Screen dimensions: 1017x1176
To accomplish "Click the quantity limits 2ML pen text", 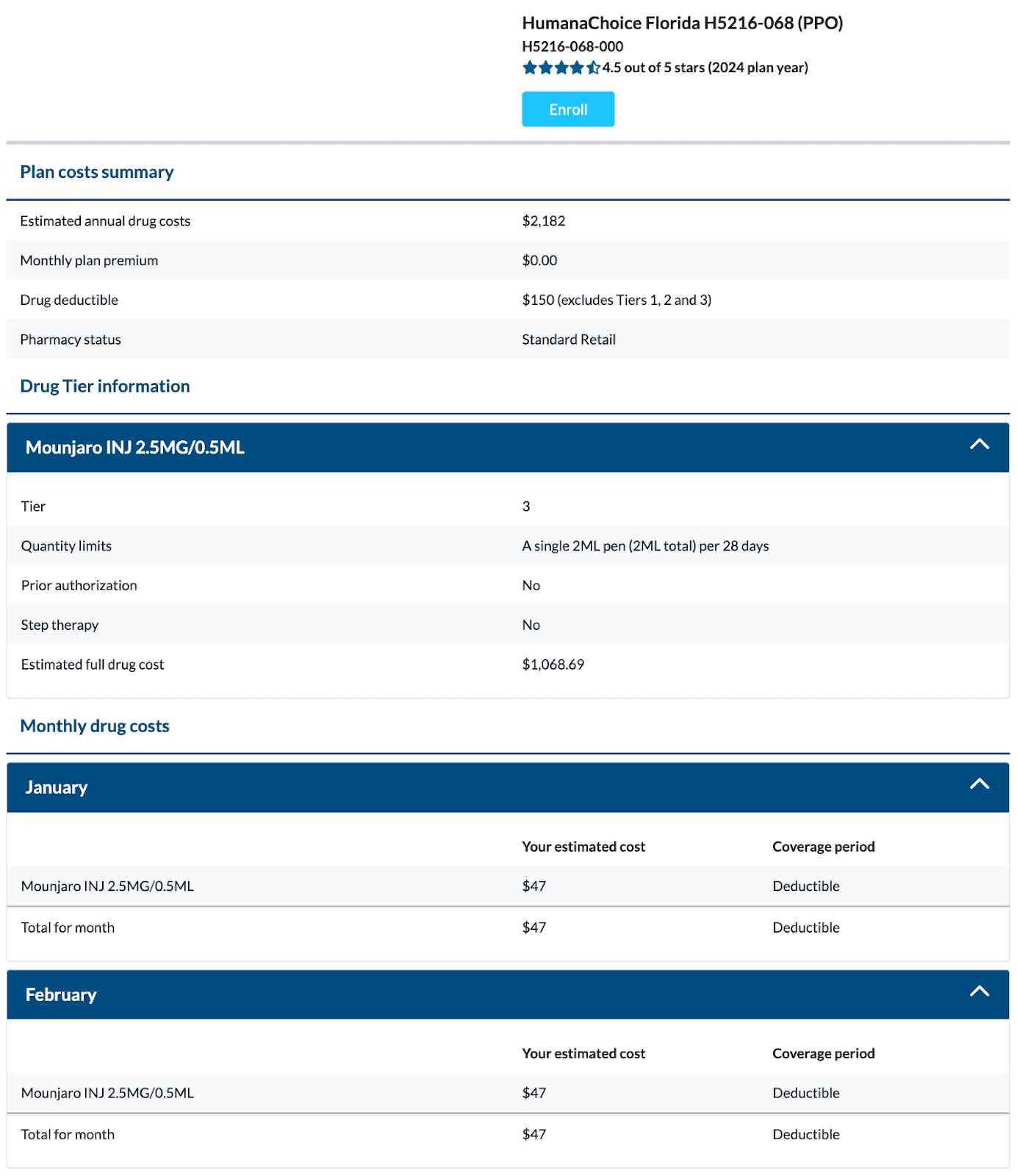I will [645, 546].
